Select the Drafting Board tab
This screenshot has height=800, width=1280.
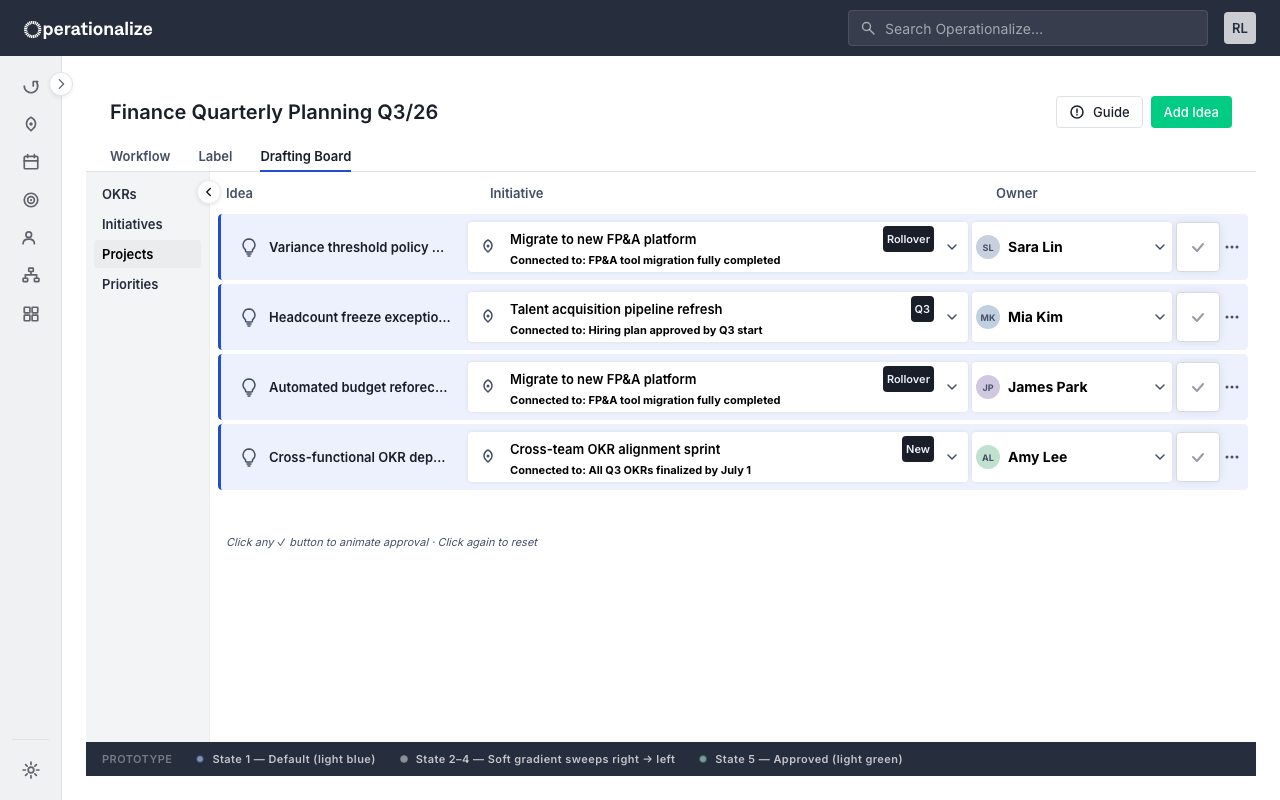point(305,156)
